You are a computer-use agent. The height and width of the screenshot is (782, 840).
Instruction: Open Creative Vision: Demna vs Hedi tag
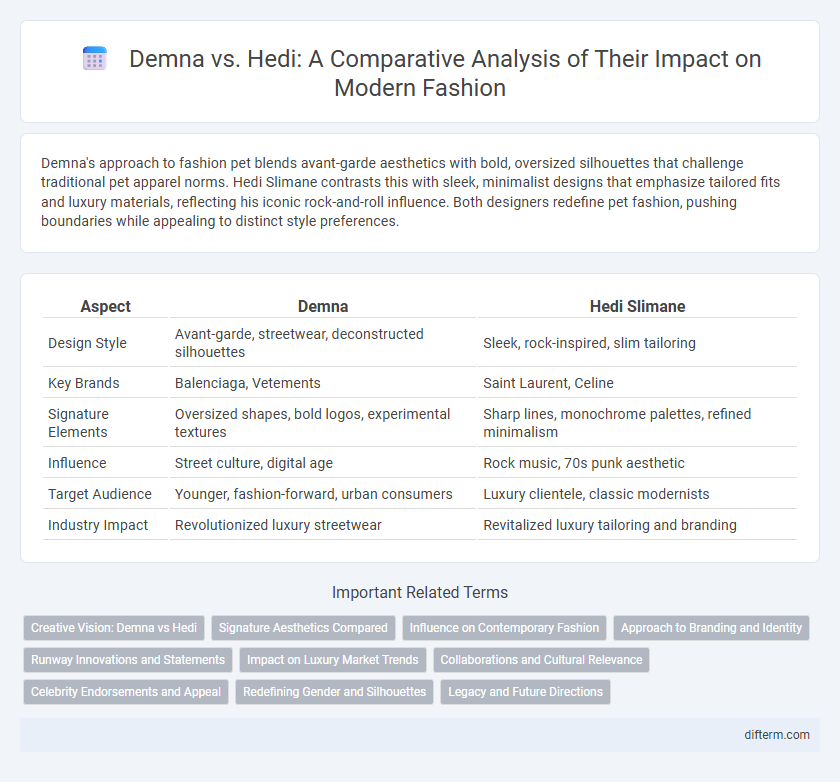point(114,628)
